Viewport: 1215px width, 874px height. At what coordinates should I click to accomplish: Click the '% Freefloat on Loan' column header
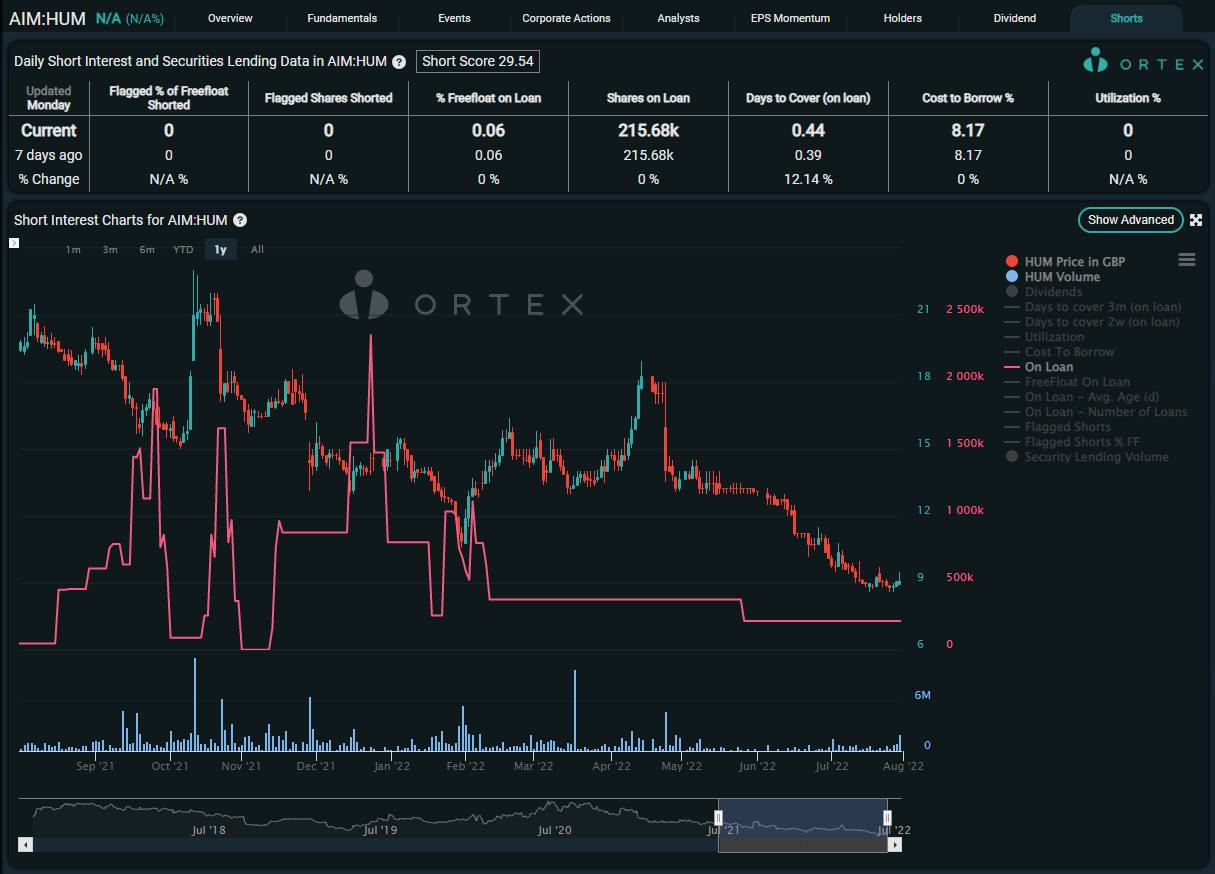click(489, 98)
